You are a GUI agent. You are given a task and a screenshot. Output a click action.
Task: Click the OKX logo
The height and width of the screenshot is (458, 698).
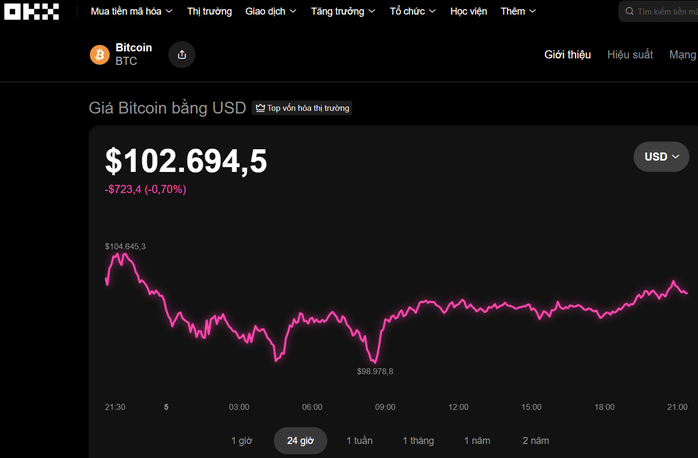(33, 12)
